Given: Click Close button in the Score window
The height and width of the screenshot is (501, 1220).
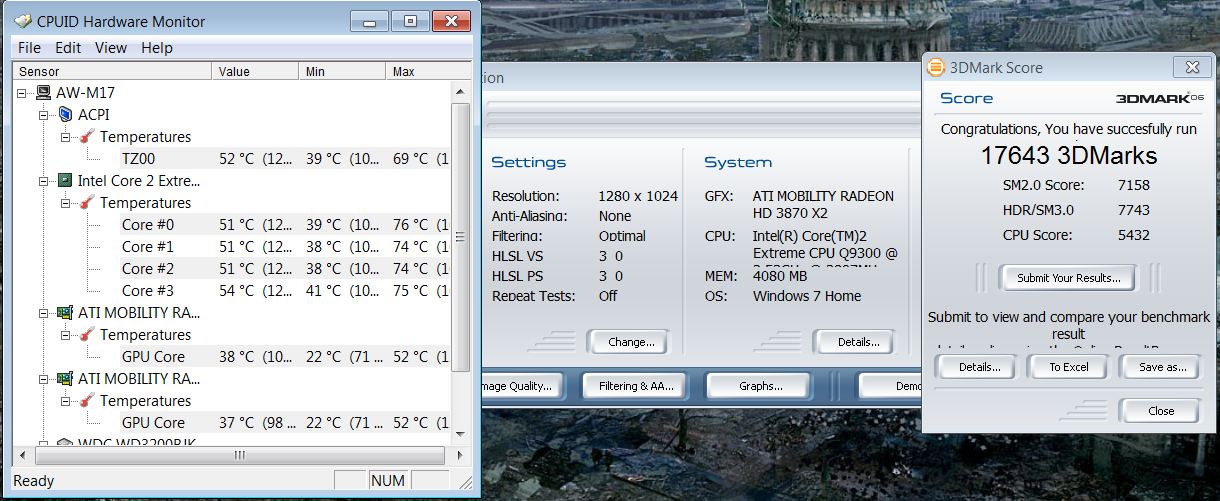Looking at the screenshot, I should pyautogui.click(x=1160, y=411).
